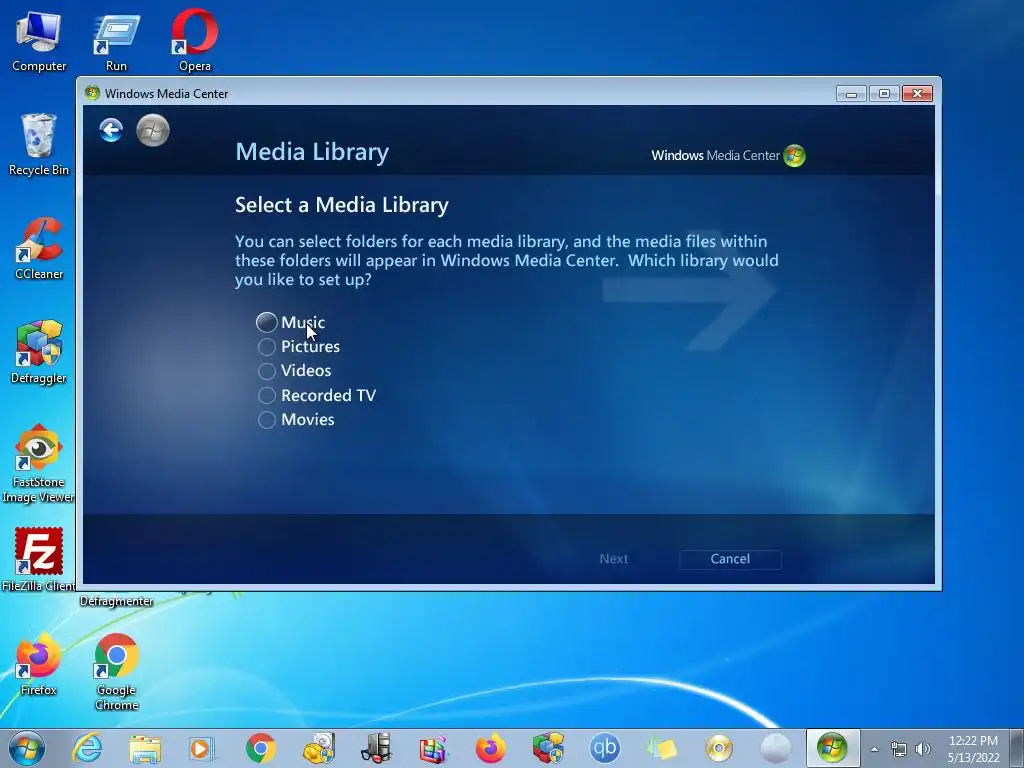Open the FileZilla Client desktop shortcut
This screenshot has height=768, width=1024.
click(39, 560)
